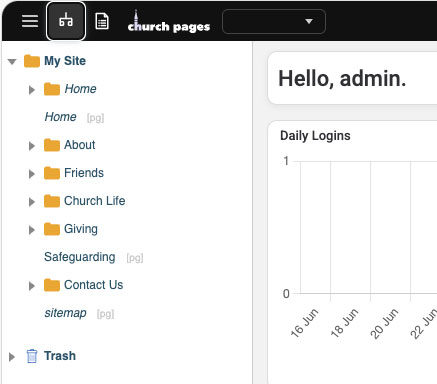
Task: Select the About tree item
Action: (x=80, y=145)
